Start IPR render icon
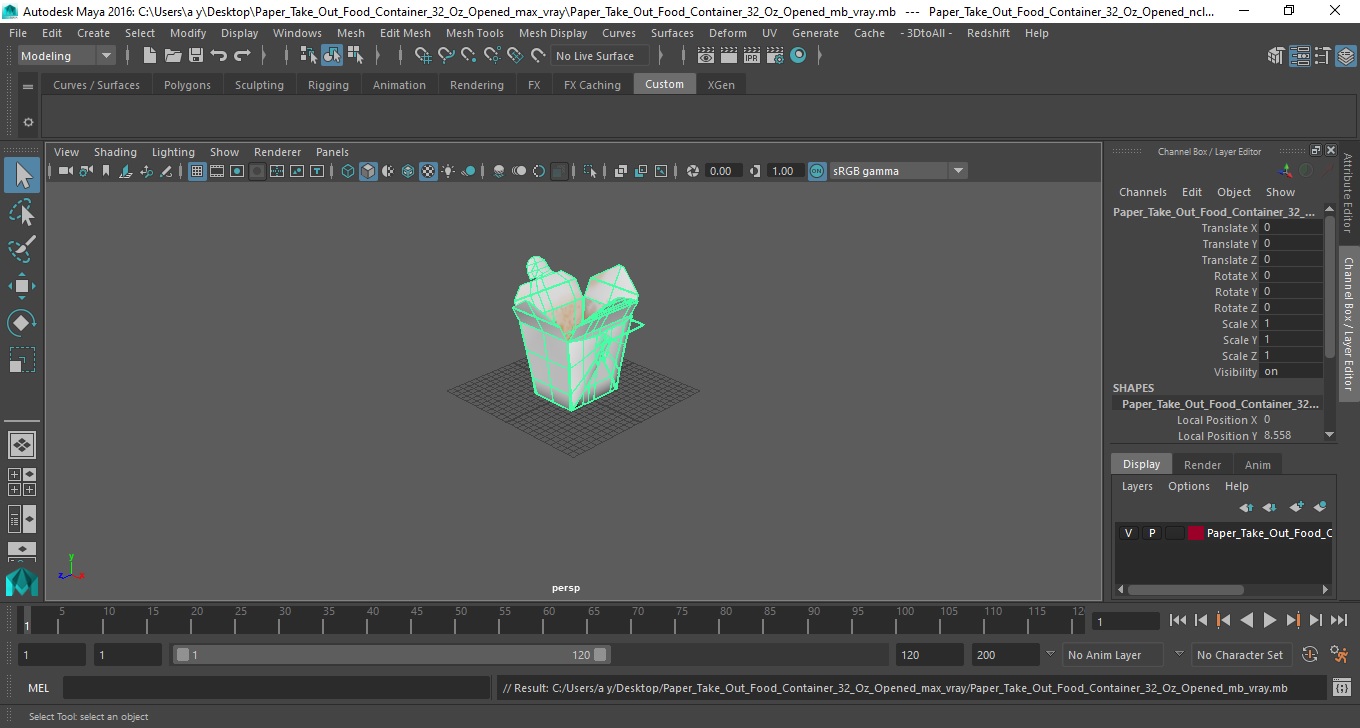Screen dimensions: 1360x728 pos(752,56)
